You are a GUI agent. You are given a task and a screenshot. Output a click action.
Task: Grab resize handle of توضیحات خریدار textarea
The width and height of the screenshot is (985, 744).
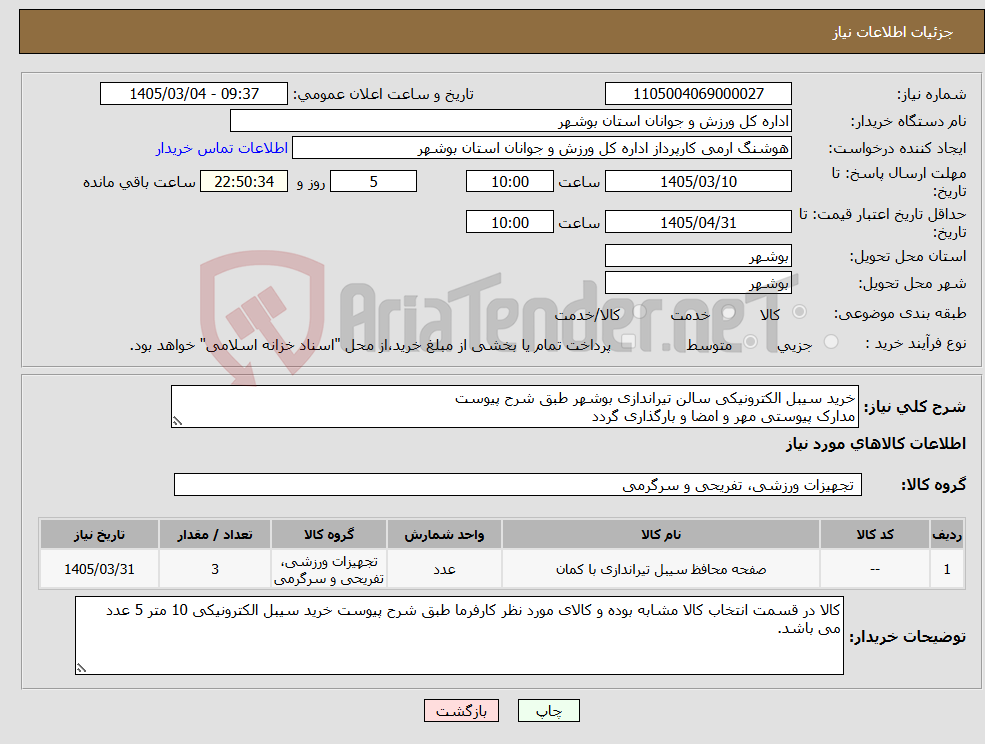coord(81,669)
